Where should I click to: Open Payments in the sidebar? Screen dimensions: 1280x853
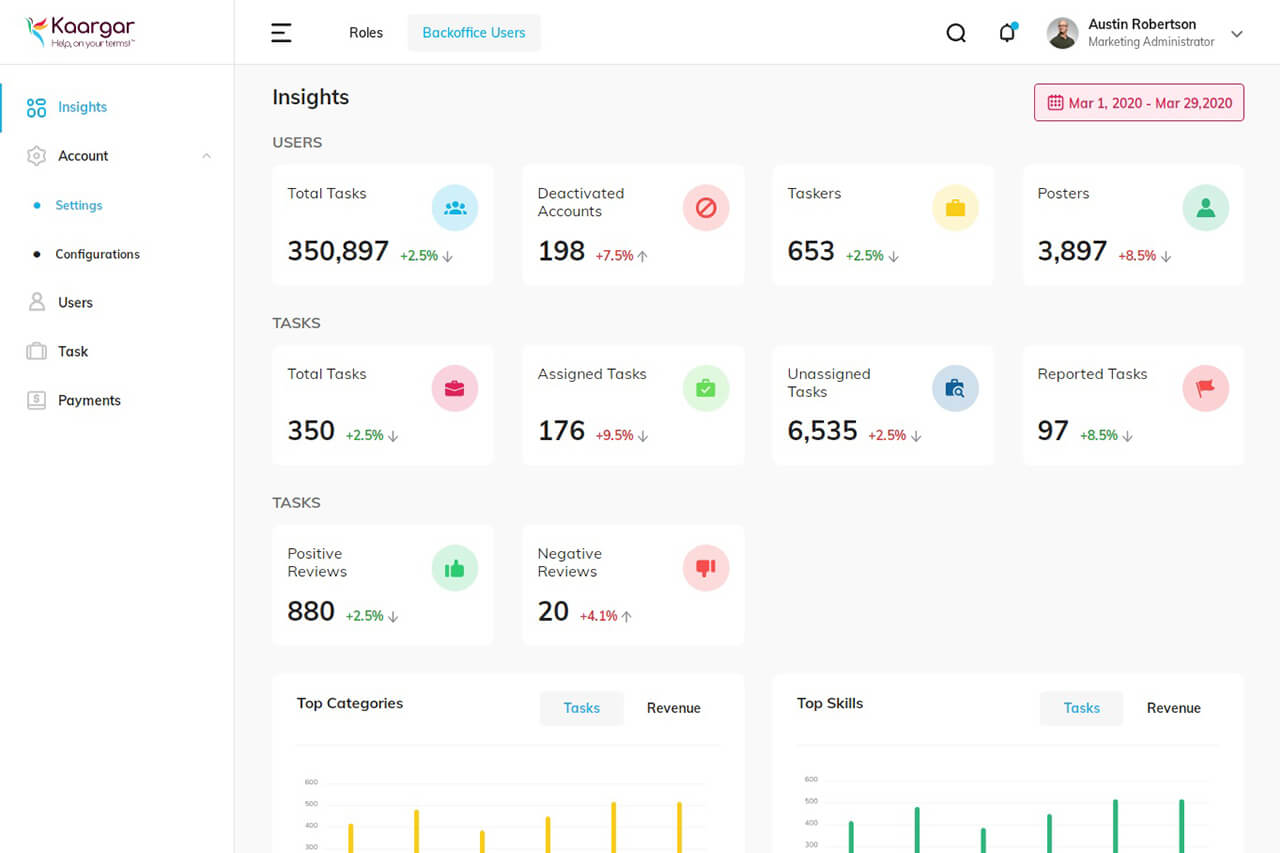89,400
